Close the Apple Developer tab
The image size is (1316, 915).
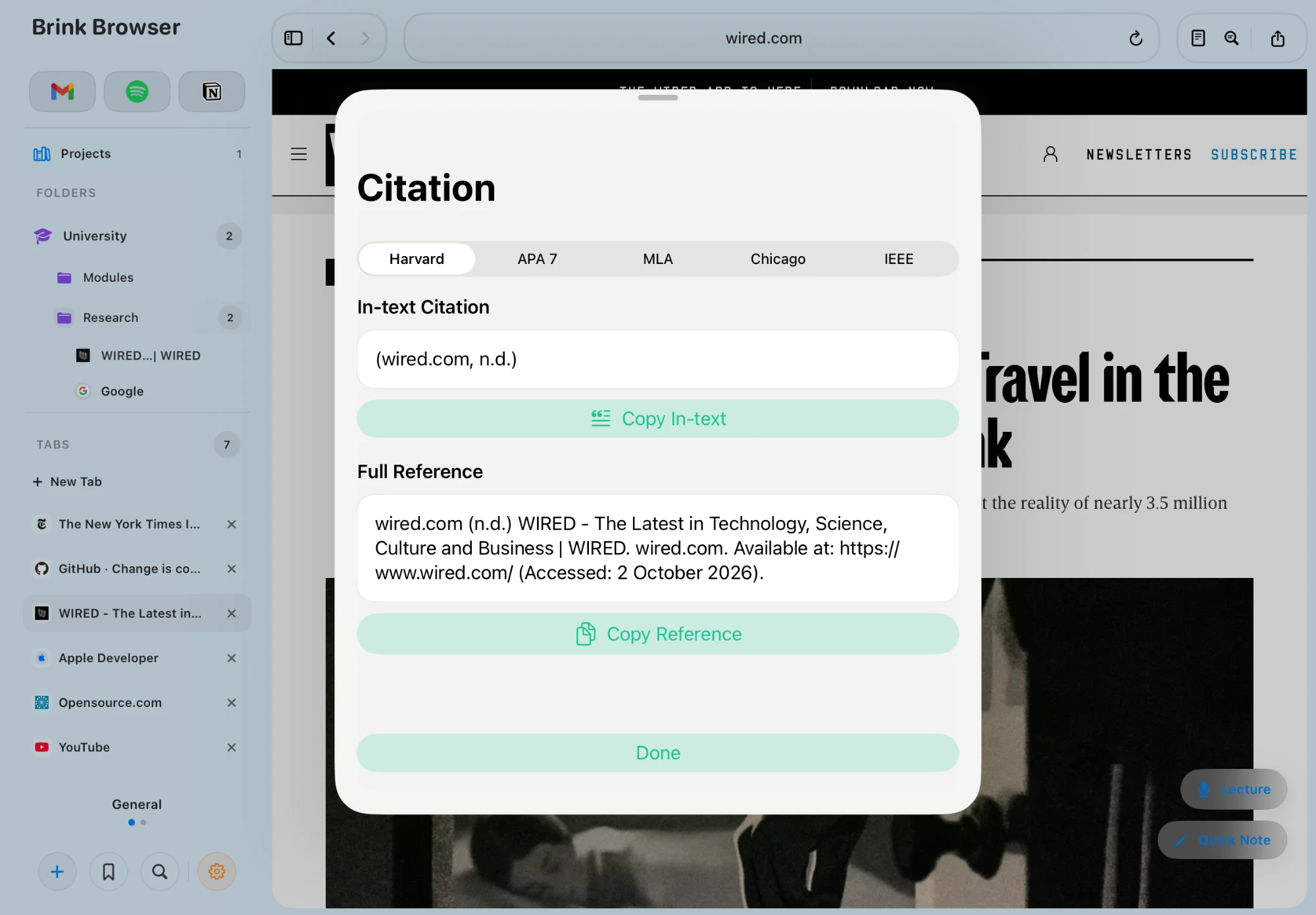point(232,658)
